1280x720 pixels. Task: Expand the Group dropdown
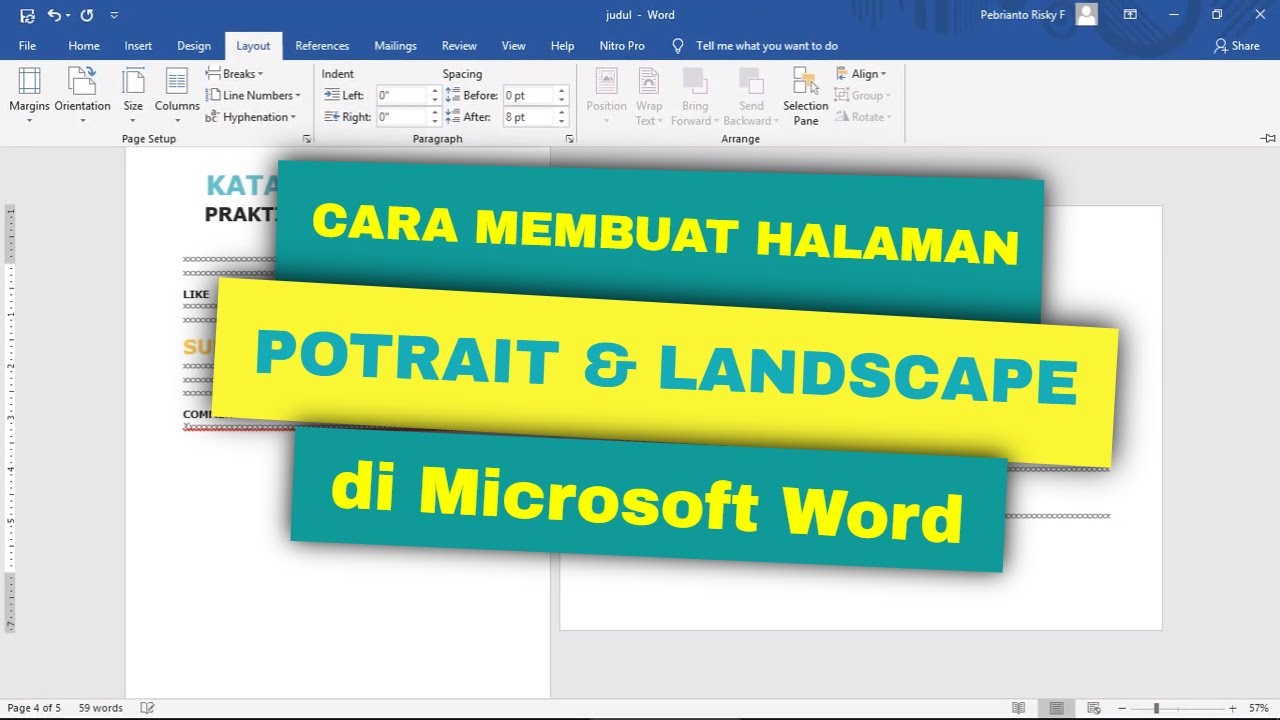(x=863, y=96)
